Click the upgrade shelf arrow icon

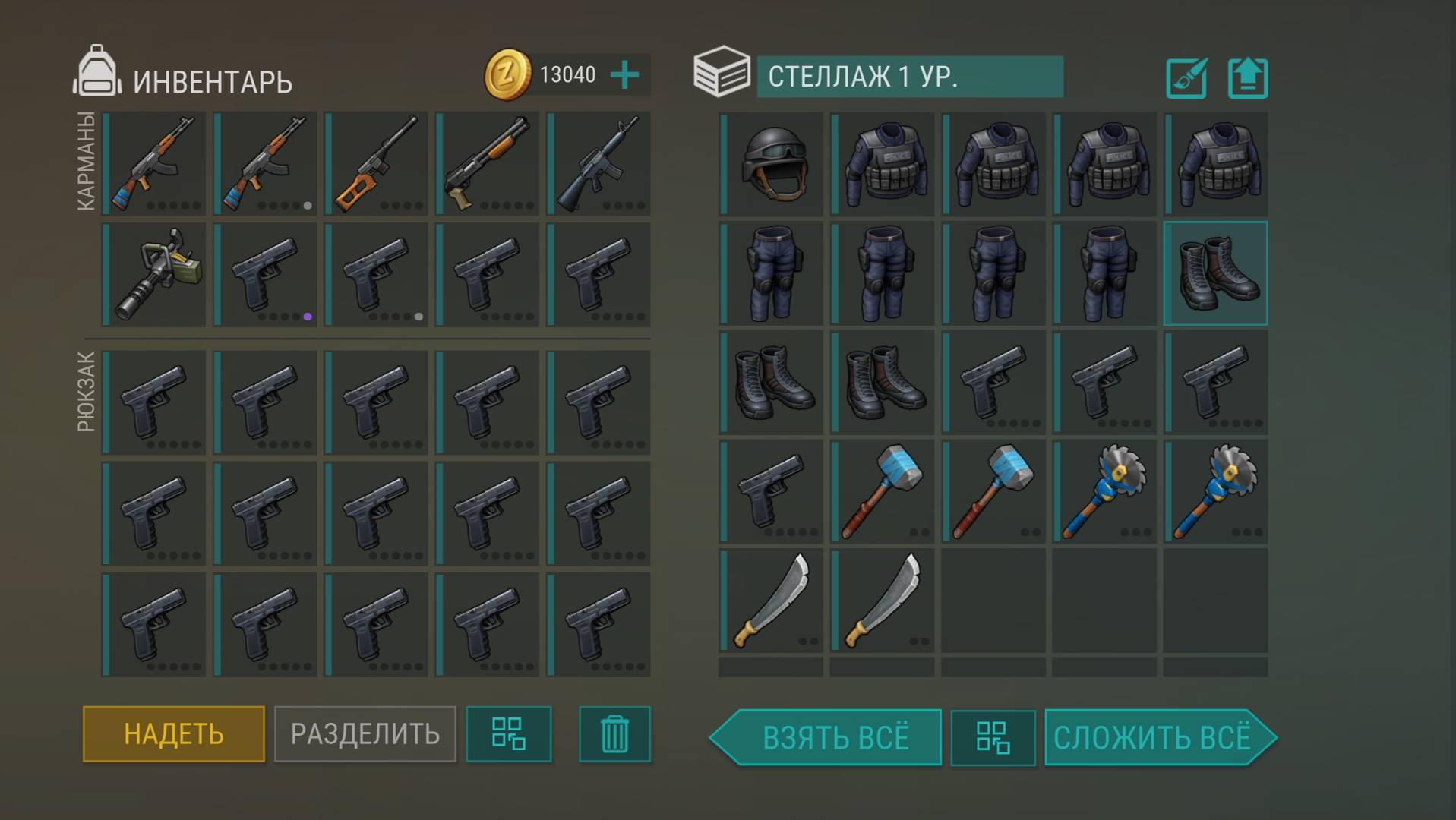coord(1248,78)
